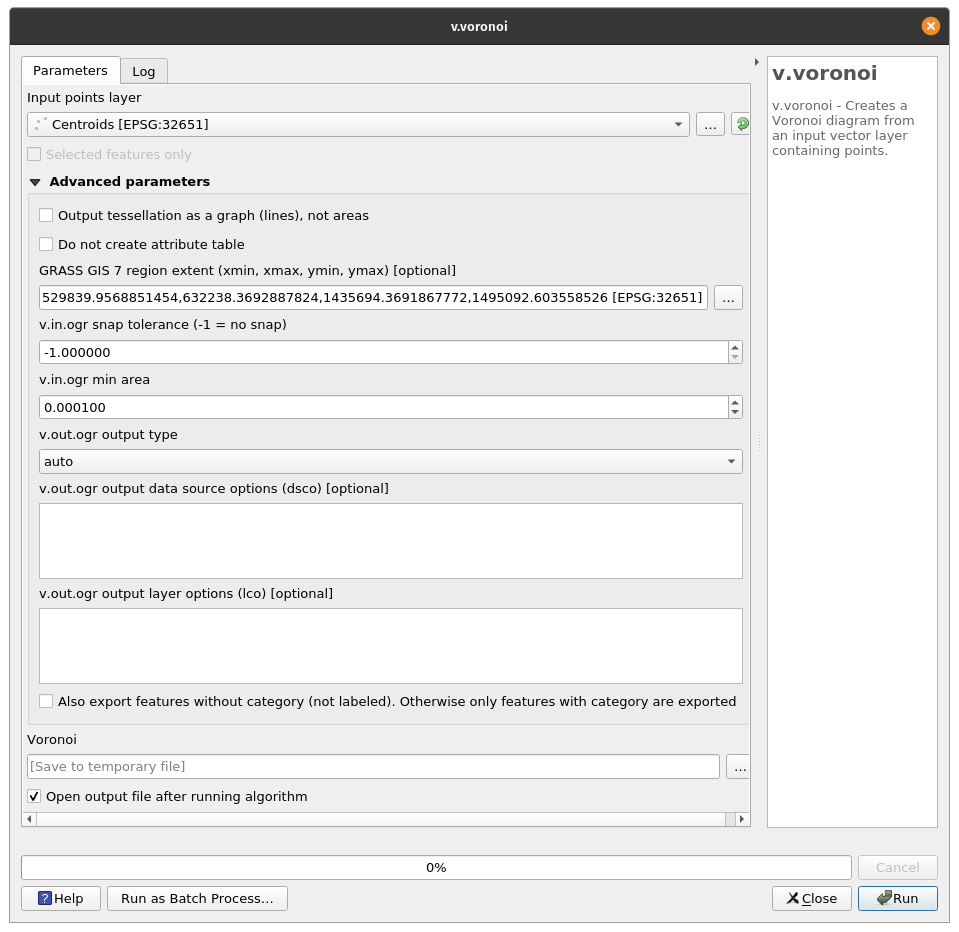Screen dimensions: 959x932
Task: Open v.out.ogr output type dropdown
Action: click(x=390, y=461)
